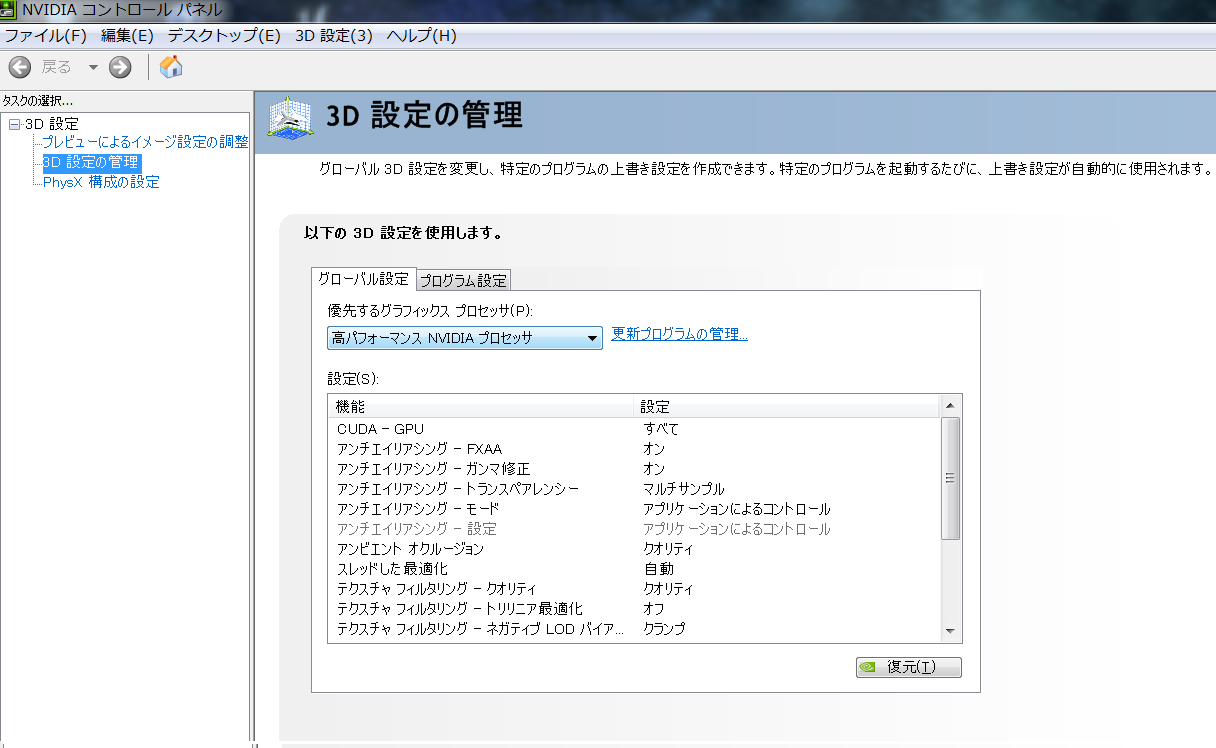Image resolution: width=1216 pixels, height=748 pixels.
Task: Switch to the プログラム設定 tab
Action: click(464, 280)
